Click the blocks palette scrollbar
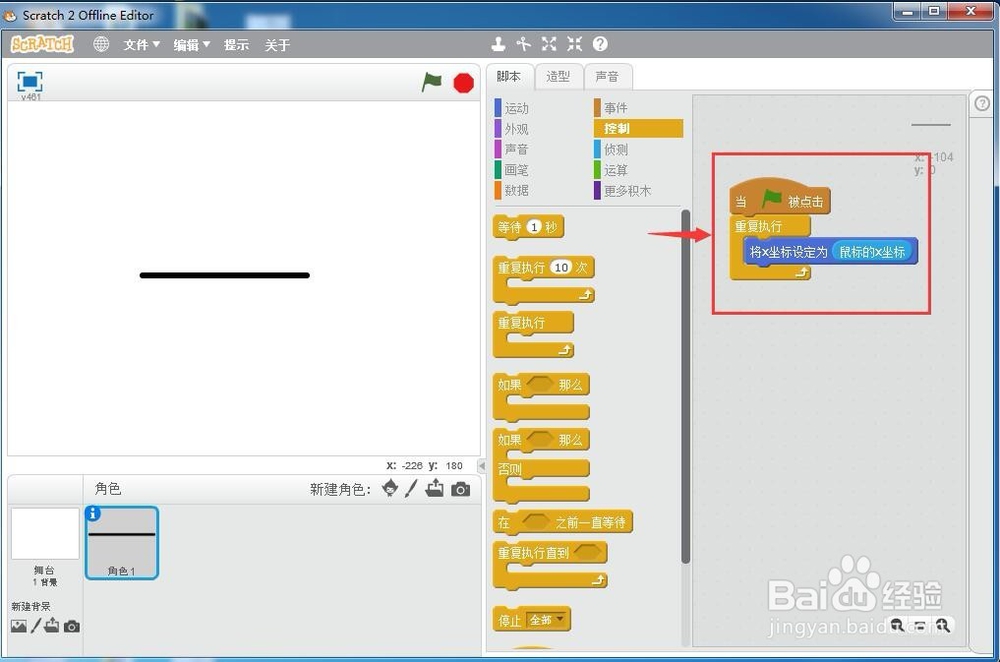This screenshot has width=1000, height=662. (x=686, y=386)
